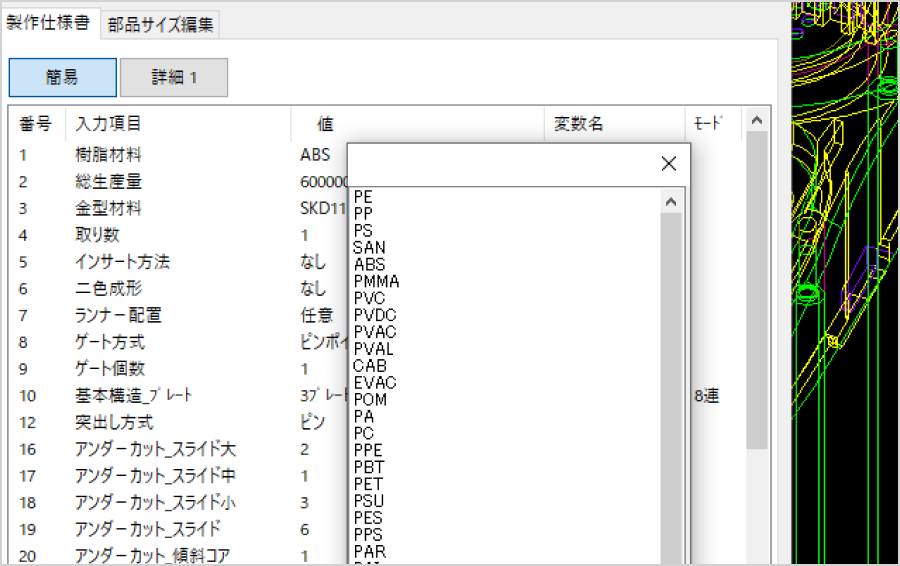Click the 番号 column header
Viewport: 900px width, 566px height.
[x=34, y=124]
